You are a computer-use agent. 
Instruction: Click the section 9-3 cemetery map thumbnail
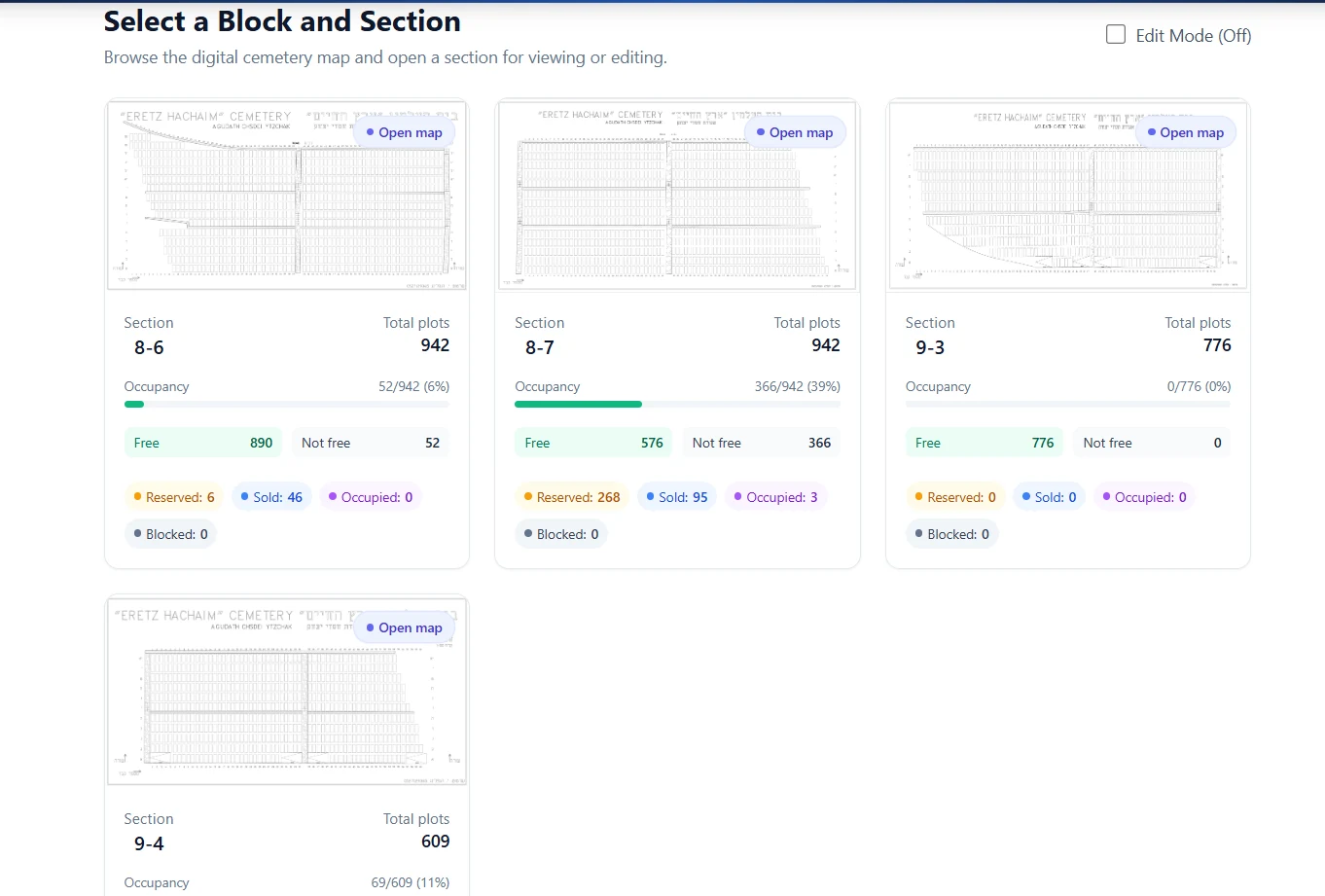pyautogui.click(x=1068, y=196)
